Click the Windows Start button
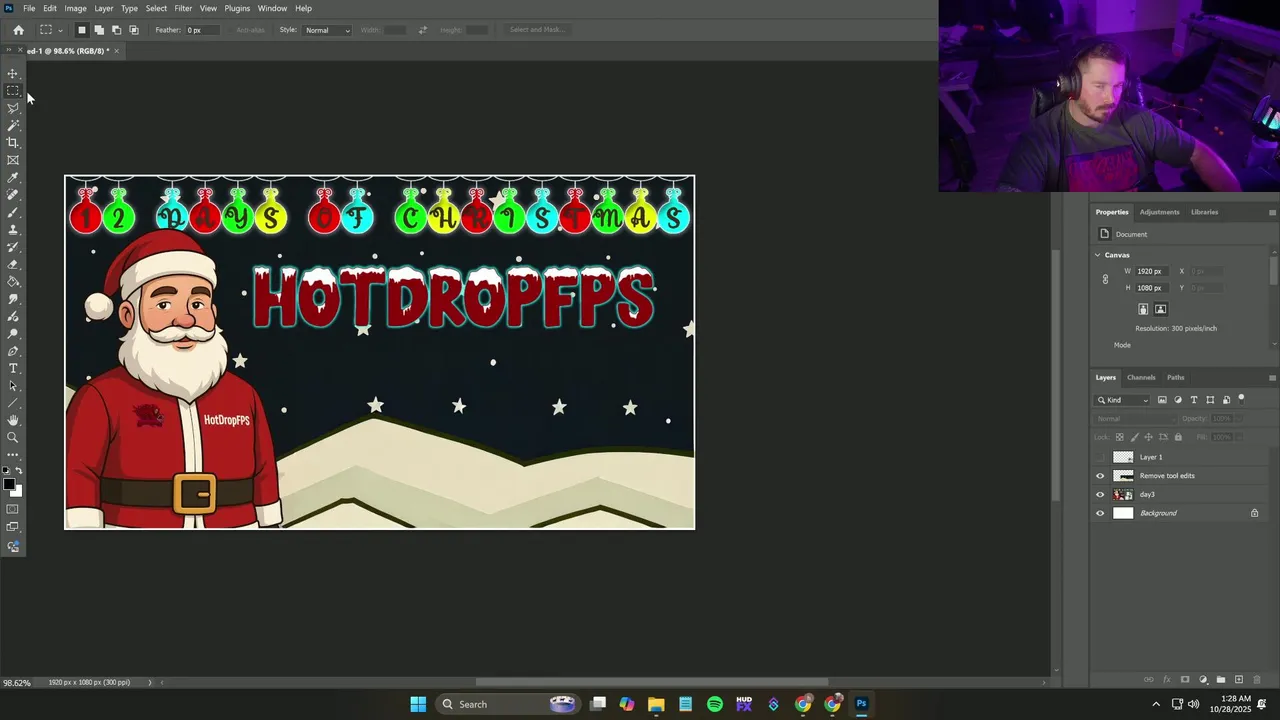Screen dimensions: 1280x720 click(418, 704)
